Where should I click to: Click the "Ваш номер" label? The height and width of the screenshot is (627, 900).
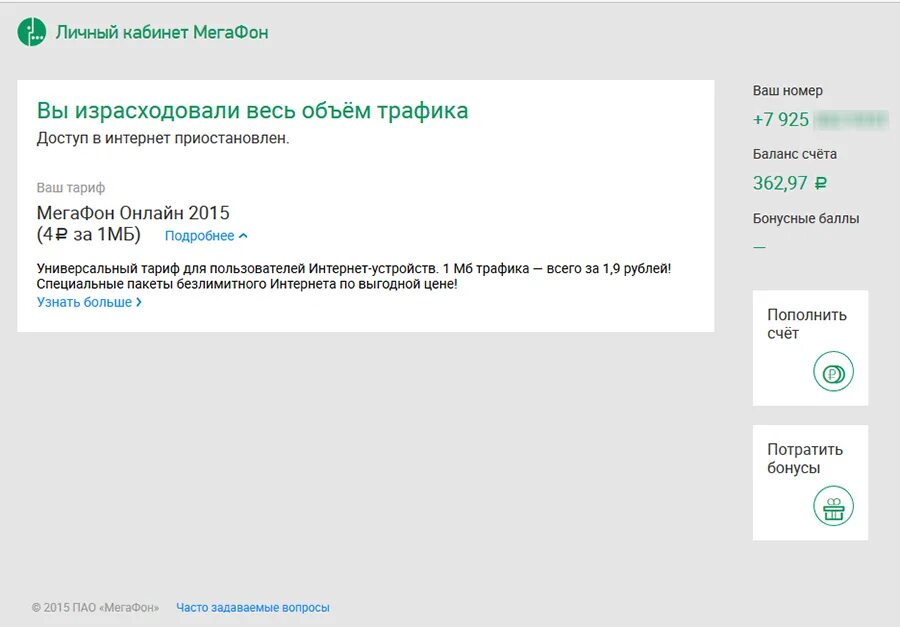coord(788,91)
